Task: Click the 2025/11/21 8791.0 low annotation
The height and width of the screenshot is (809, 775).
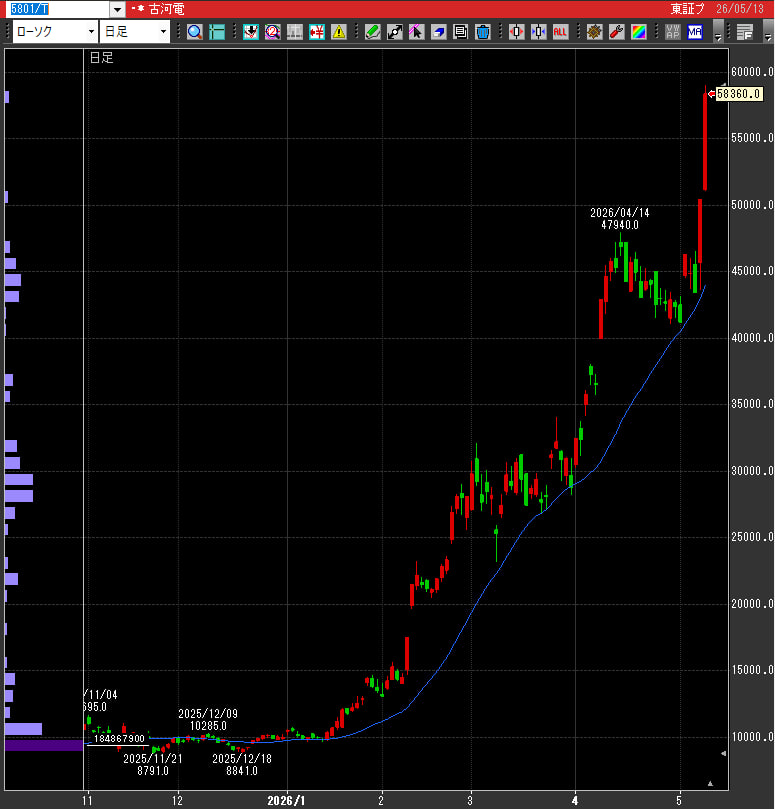Action: point(153,765)
